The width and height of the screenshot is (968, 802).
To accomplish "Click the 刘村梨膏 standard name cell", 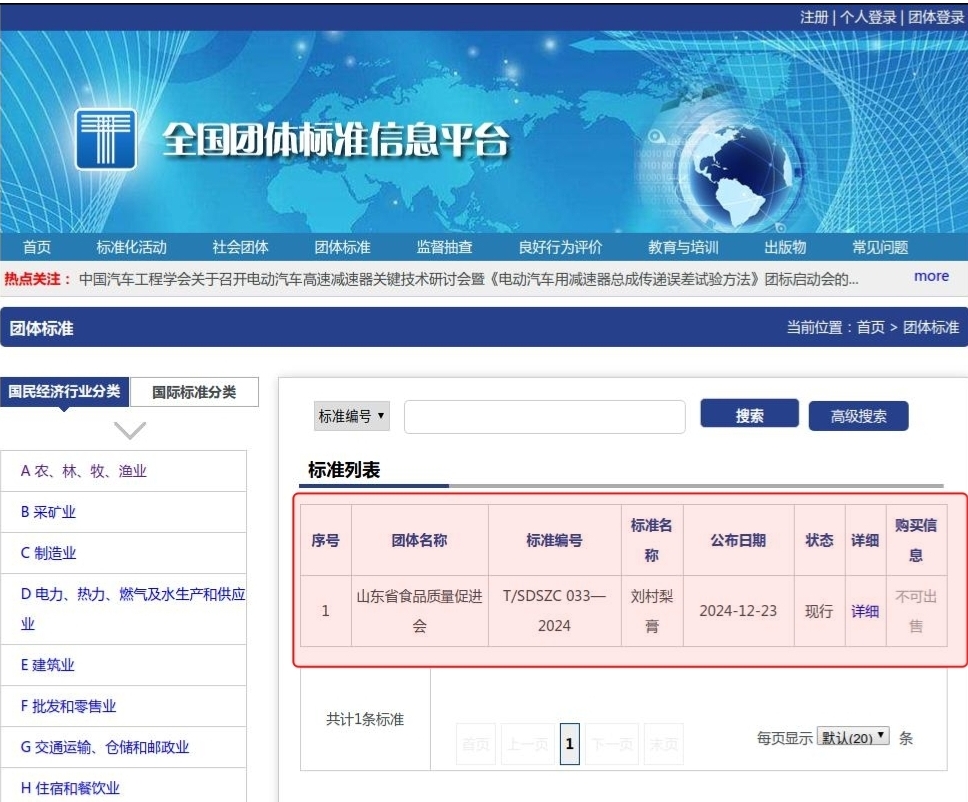I will pyautogui.click(x=652, y=611).
